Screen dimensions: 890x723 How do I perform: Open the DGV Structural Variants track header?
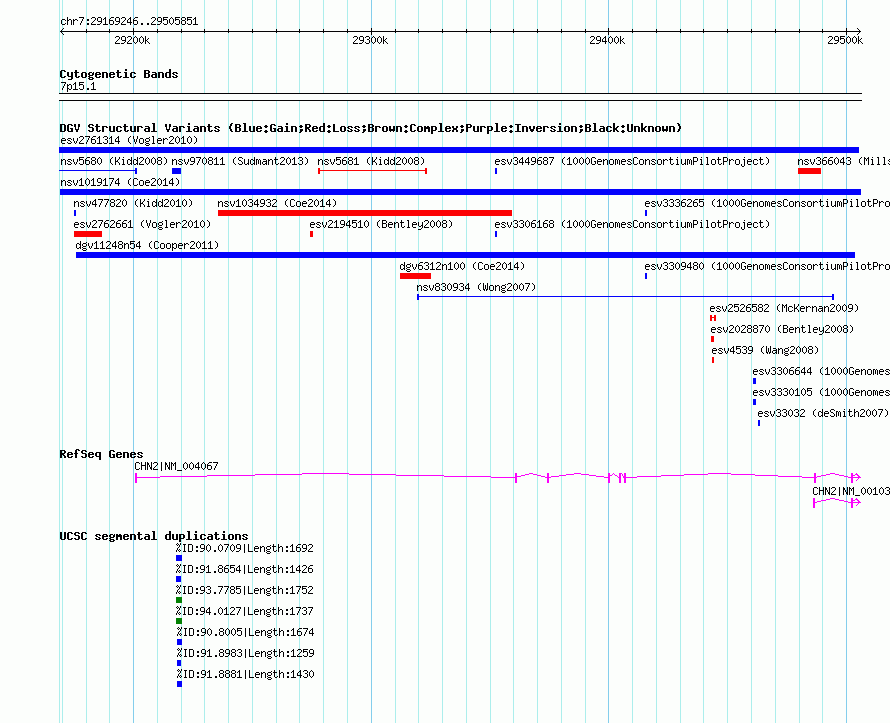[x=370, y=128]
